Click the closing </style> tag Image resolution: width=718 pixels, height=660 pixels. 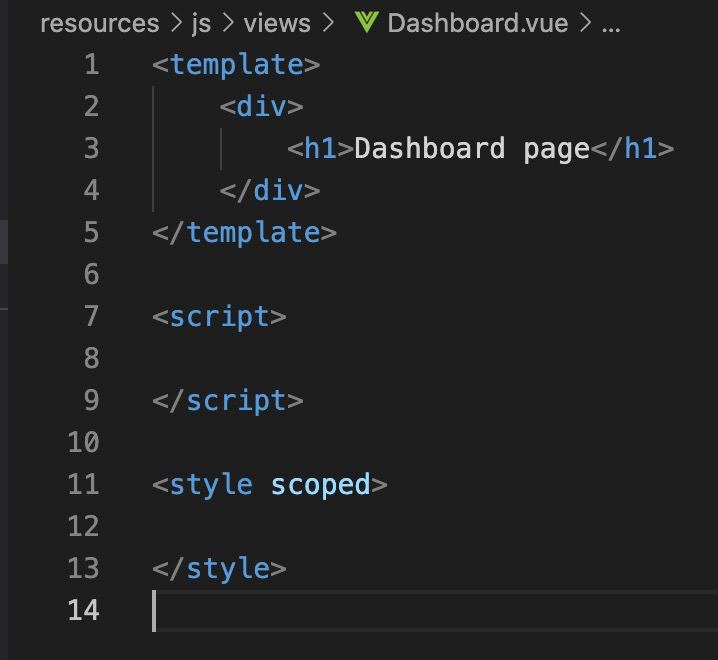click(219, 569)
